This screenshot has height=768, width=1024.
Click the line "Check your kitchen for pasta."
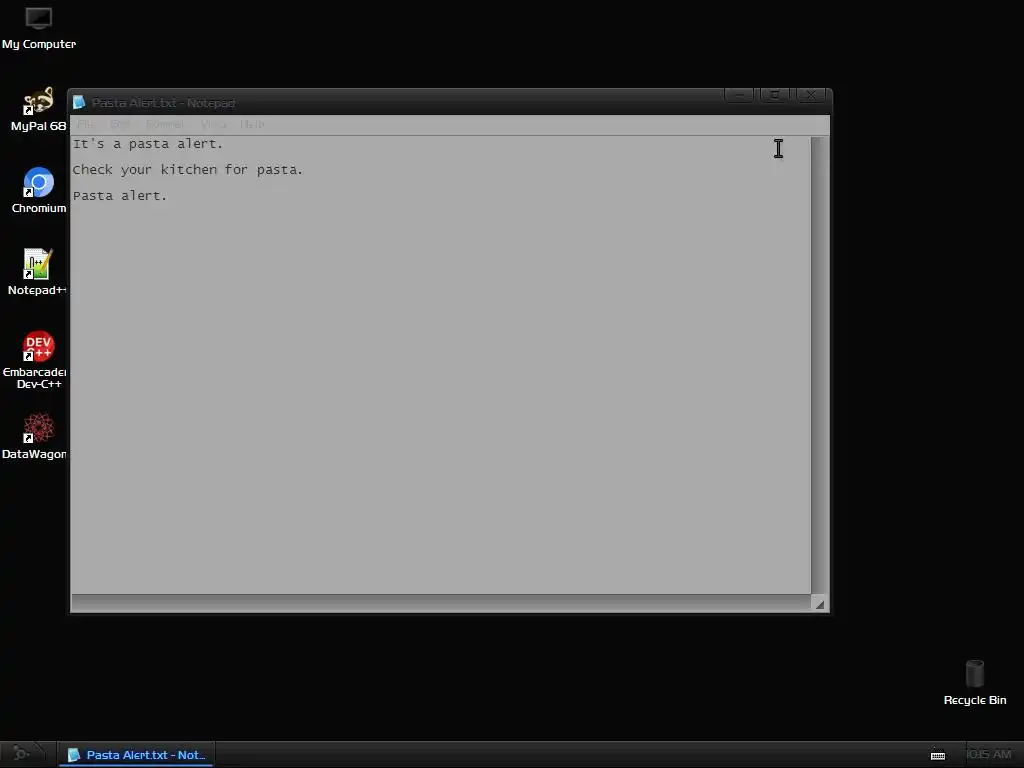(188, 170)
